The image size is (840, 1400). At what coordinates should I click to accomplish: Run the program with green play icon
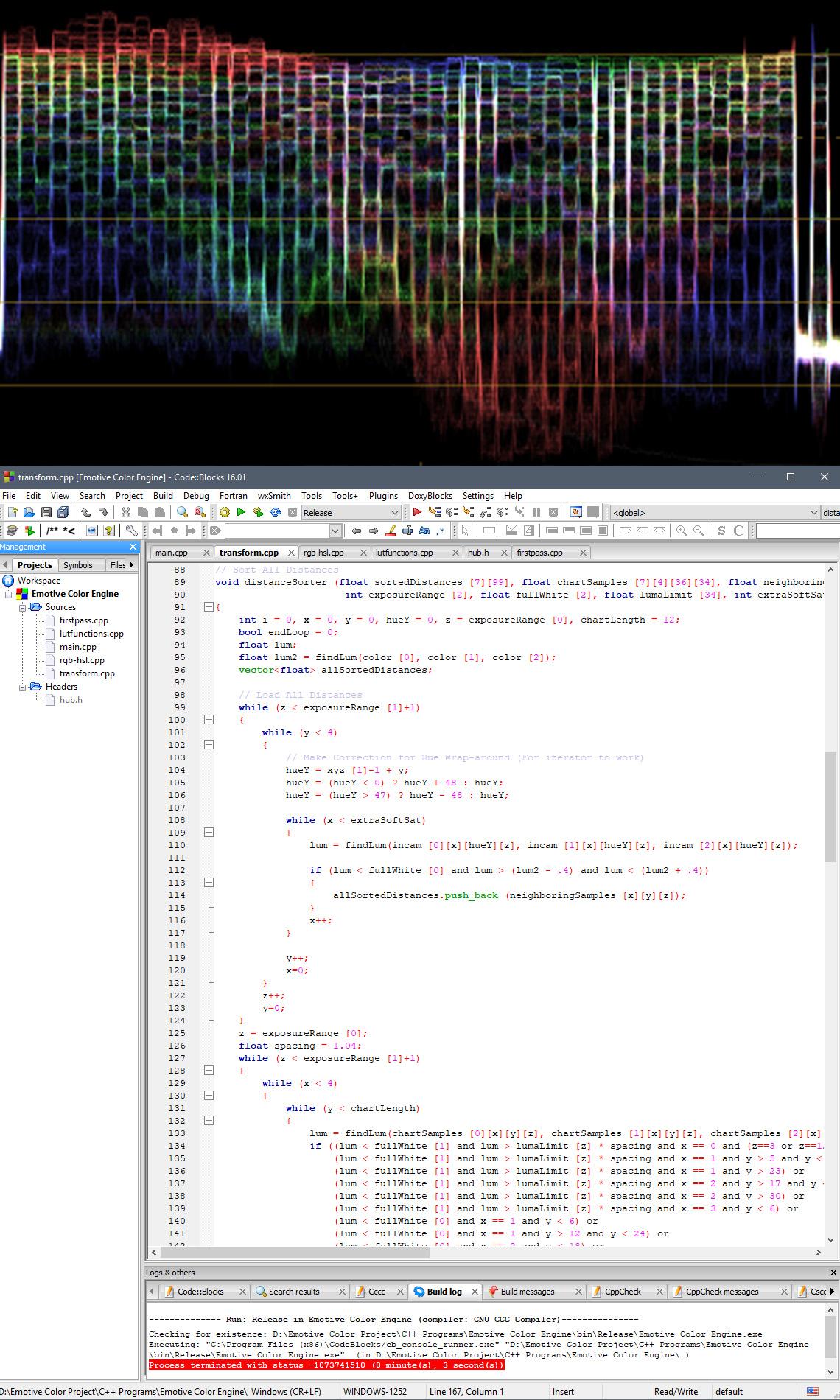[241, 512]
